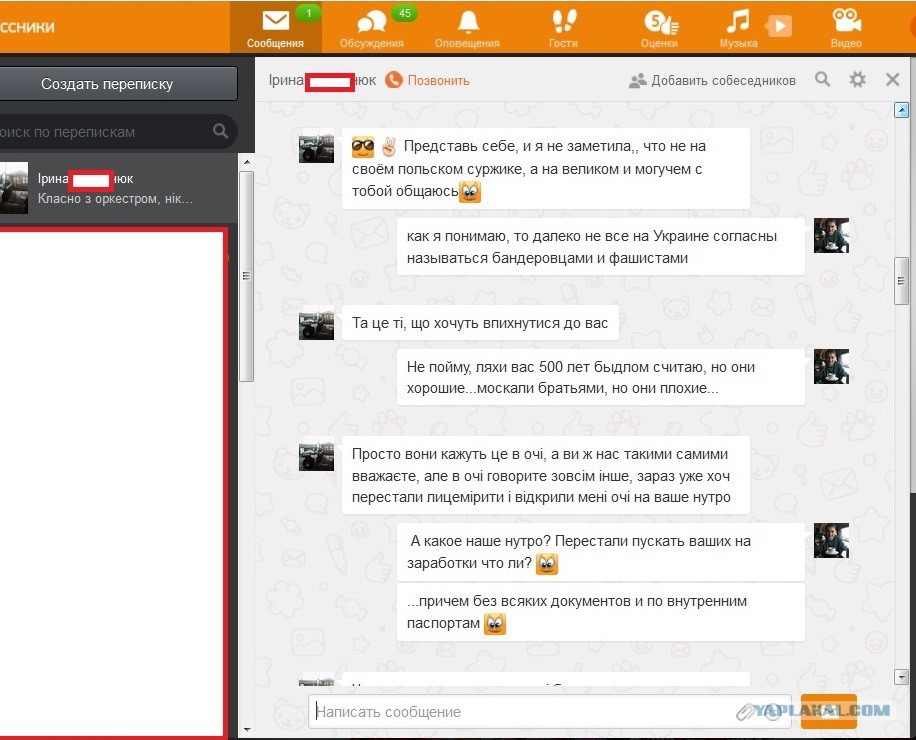Click Добавить собеседников button

pos(712,81)
